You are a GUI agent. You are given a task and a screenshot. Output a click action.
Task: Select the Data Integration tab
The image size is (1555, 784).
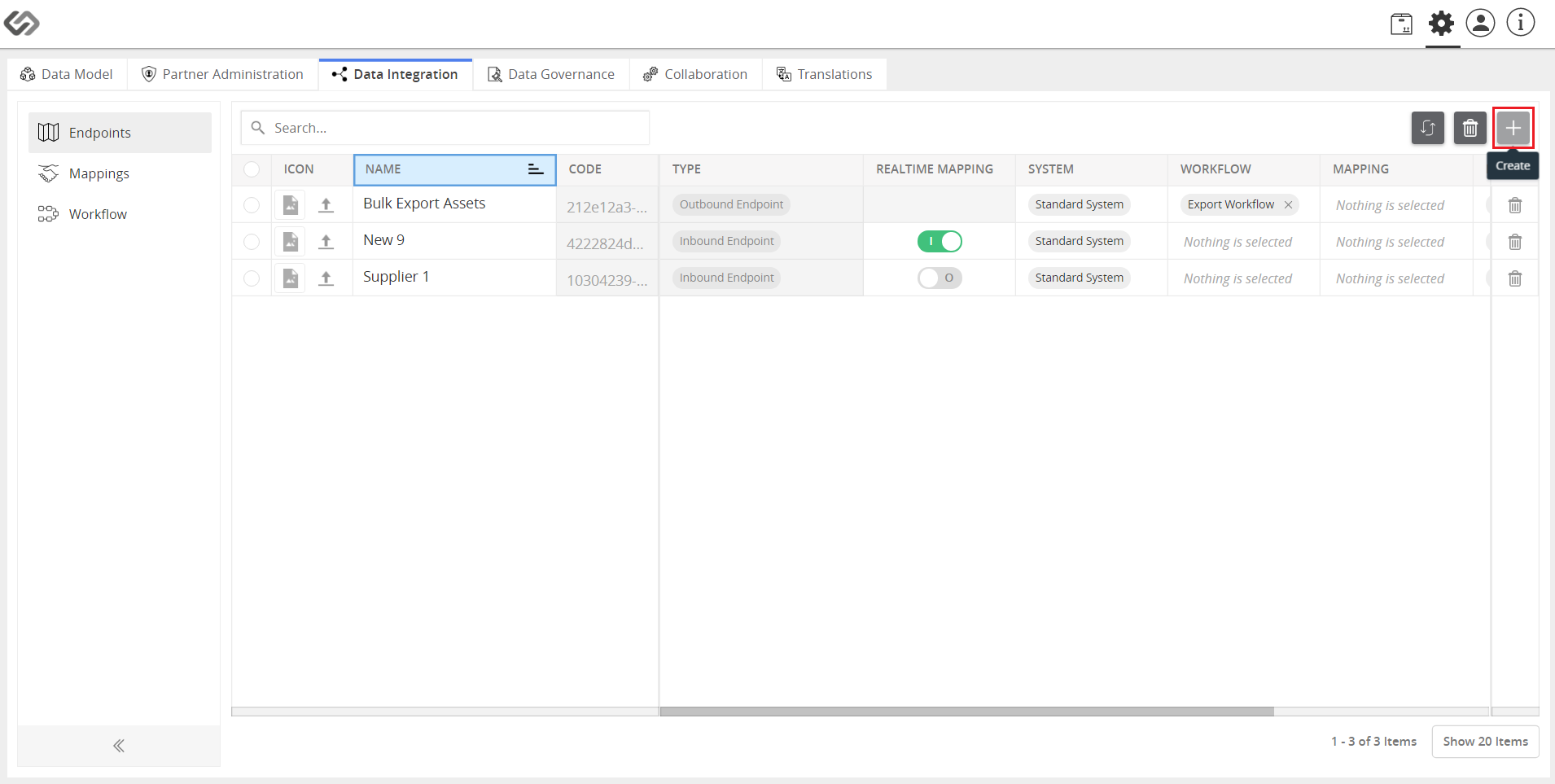click(x=396, y=74)
